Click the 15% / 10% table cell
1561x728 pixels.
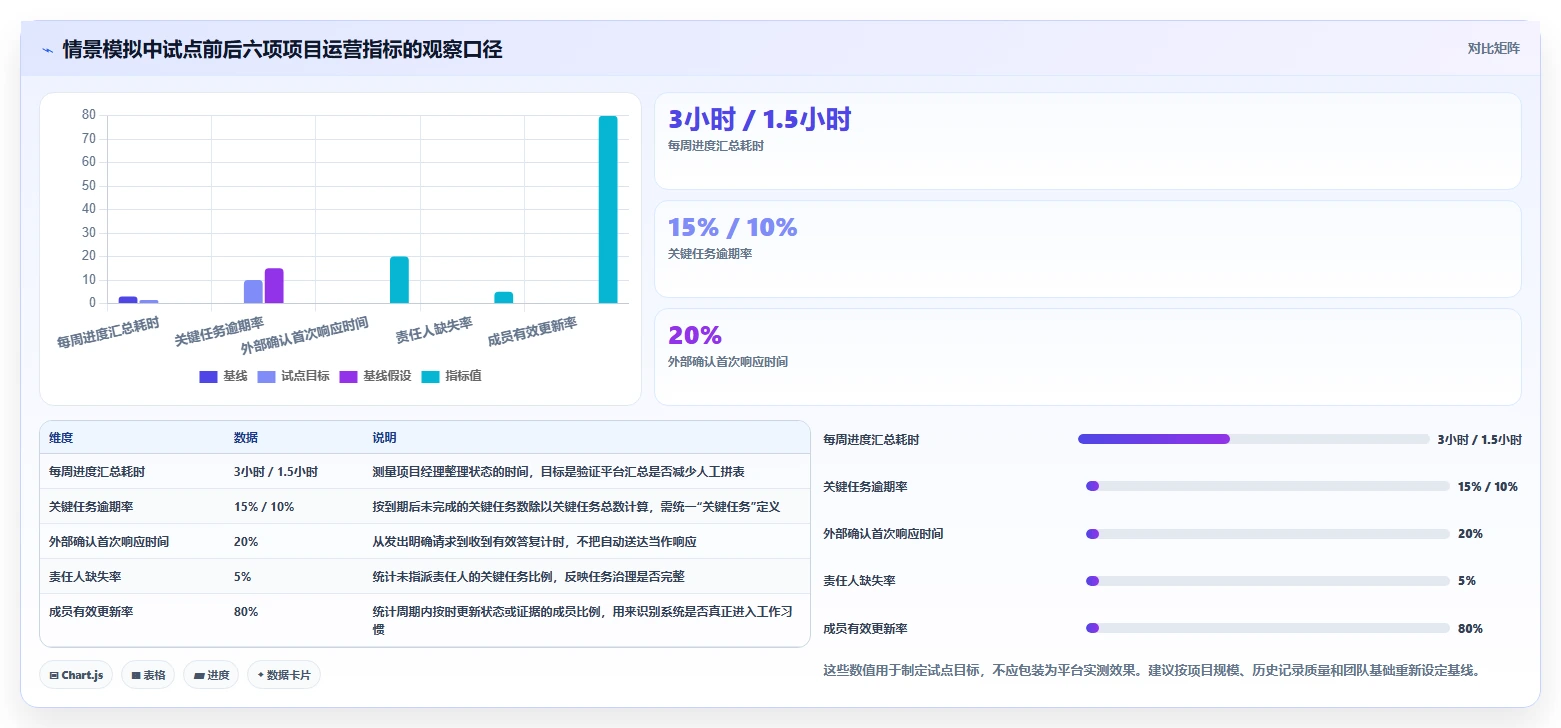pyautogui.click(x=264, y=507)
